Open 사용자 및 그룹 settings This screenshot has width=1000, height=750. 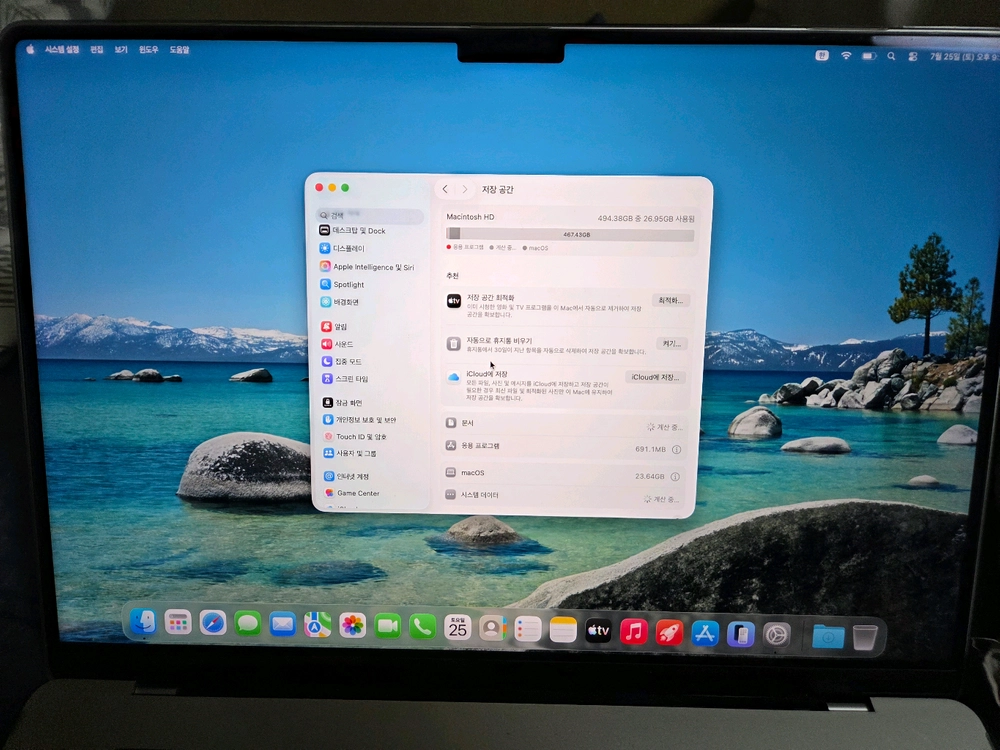(x=350, y=453)
